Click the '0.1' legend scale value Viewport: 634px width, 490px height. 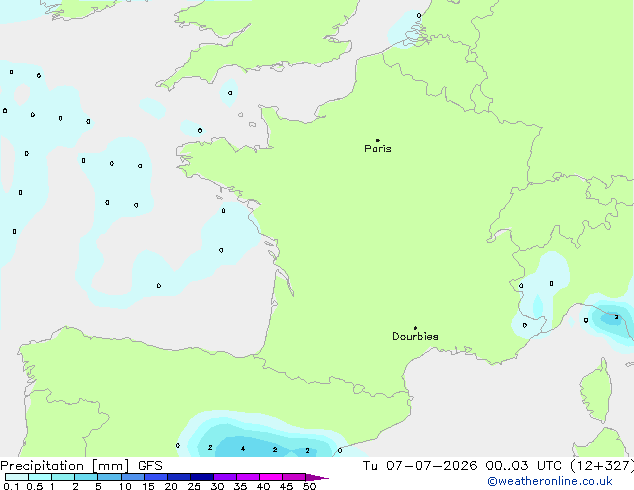click(11, 486)
